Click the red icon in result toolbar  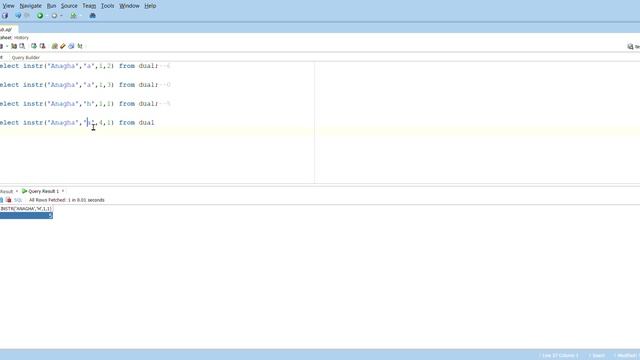point(9,200)
